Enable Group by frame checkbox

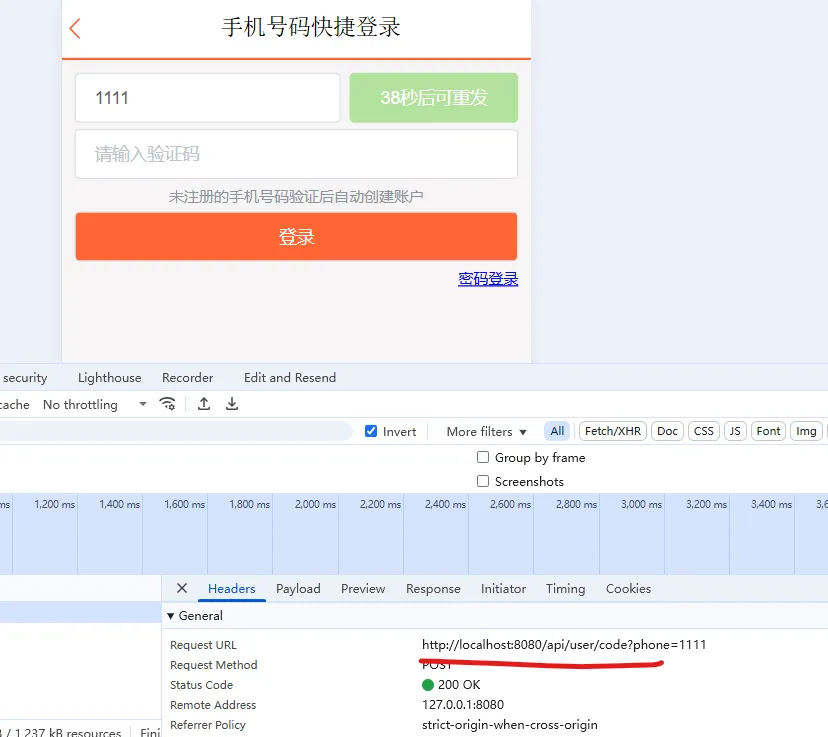click(483, 457)
